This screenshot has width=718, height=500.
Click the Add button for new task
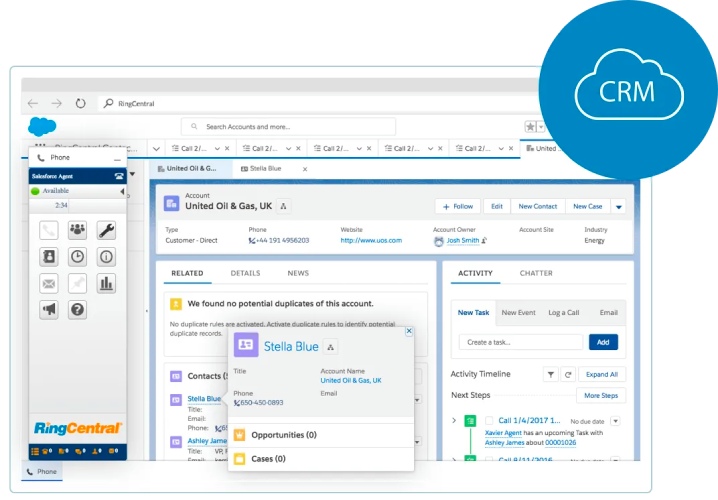tap(603, 342)
